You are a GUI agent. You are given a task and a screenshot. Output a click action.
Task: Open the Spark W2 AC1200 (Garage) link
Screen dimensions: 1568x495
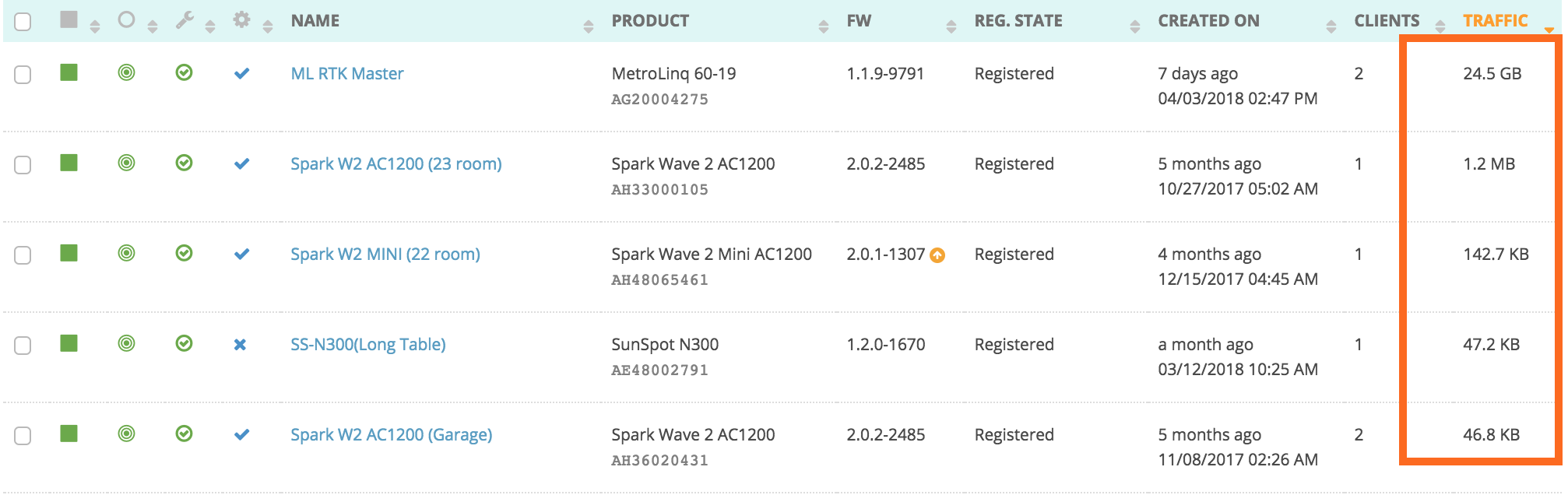click(391, 434)
